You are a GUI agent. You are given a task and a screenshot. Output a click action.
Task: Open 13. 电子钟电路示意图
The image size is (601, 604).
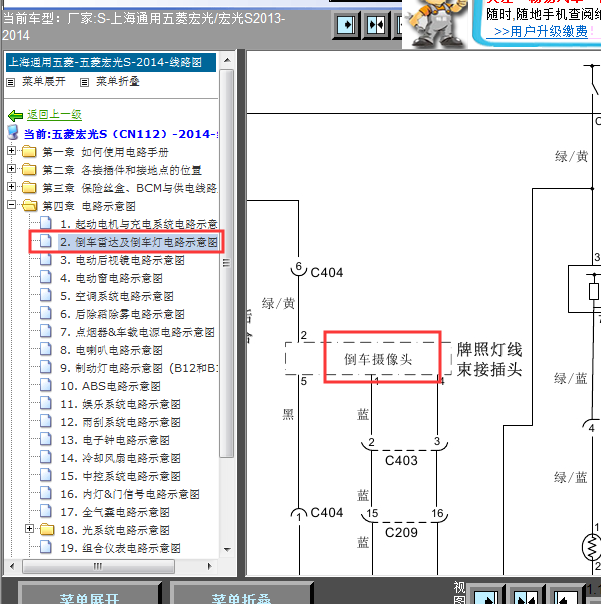click(x=115, y=440)
